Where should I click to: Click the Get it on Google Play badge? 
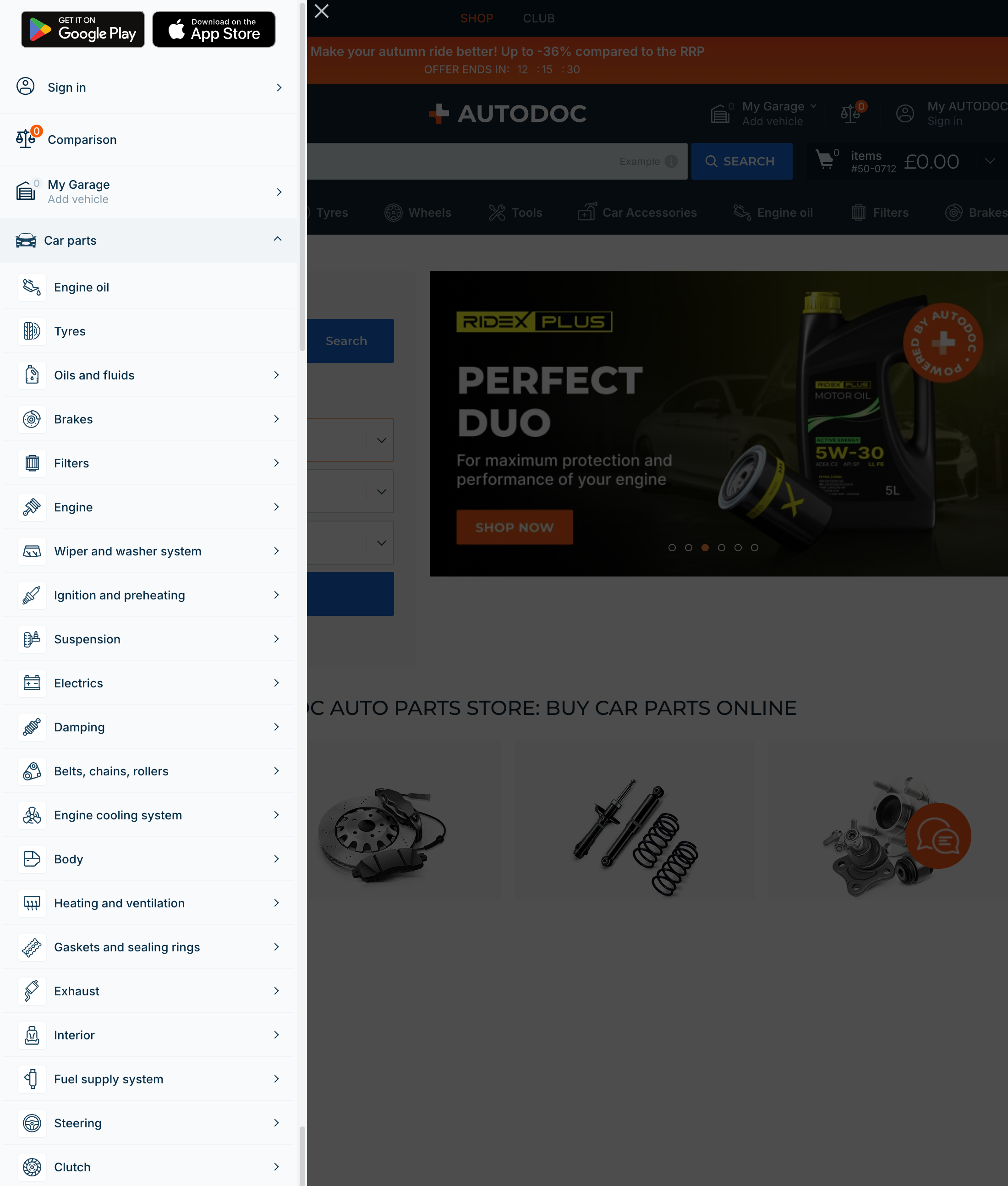[x=82, y=28]
